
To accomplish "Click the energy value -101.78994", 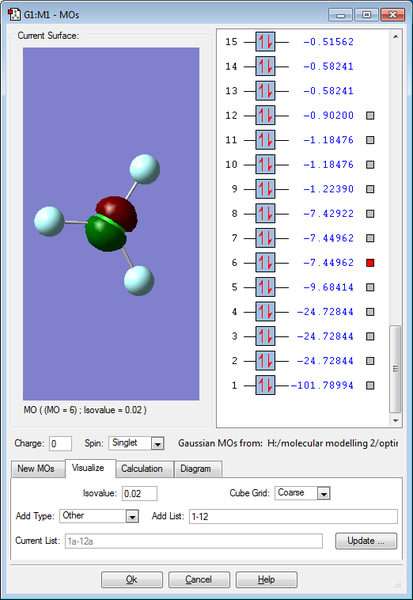I will click(x=322, y=385).
